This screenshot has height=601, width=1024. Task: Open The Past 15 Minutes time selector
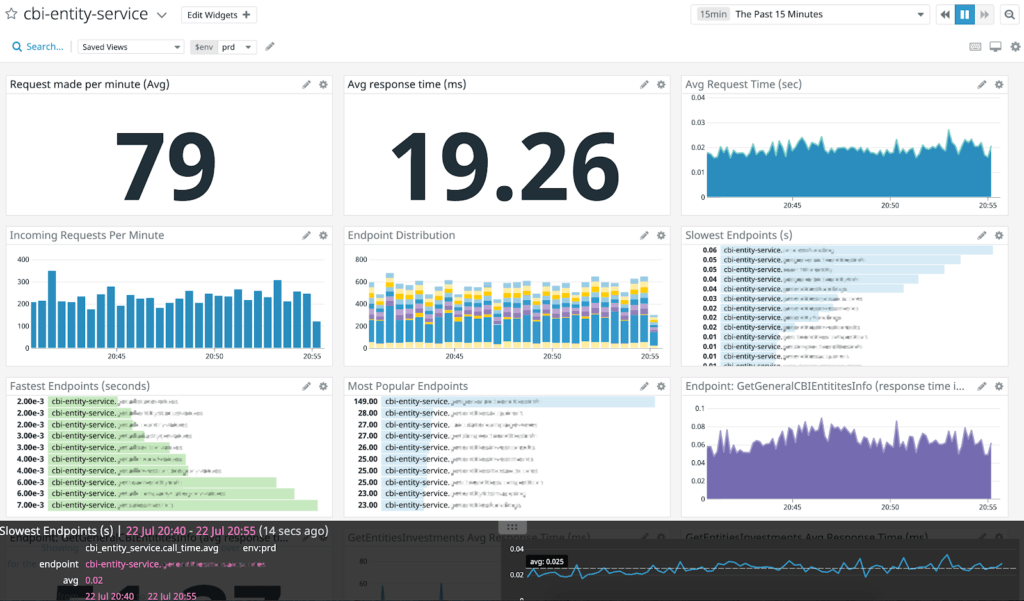tap(812, 15)
